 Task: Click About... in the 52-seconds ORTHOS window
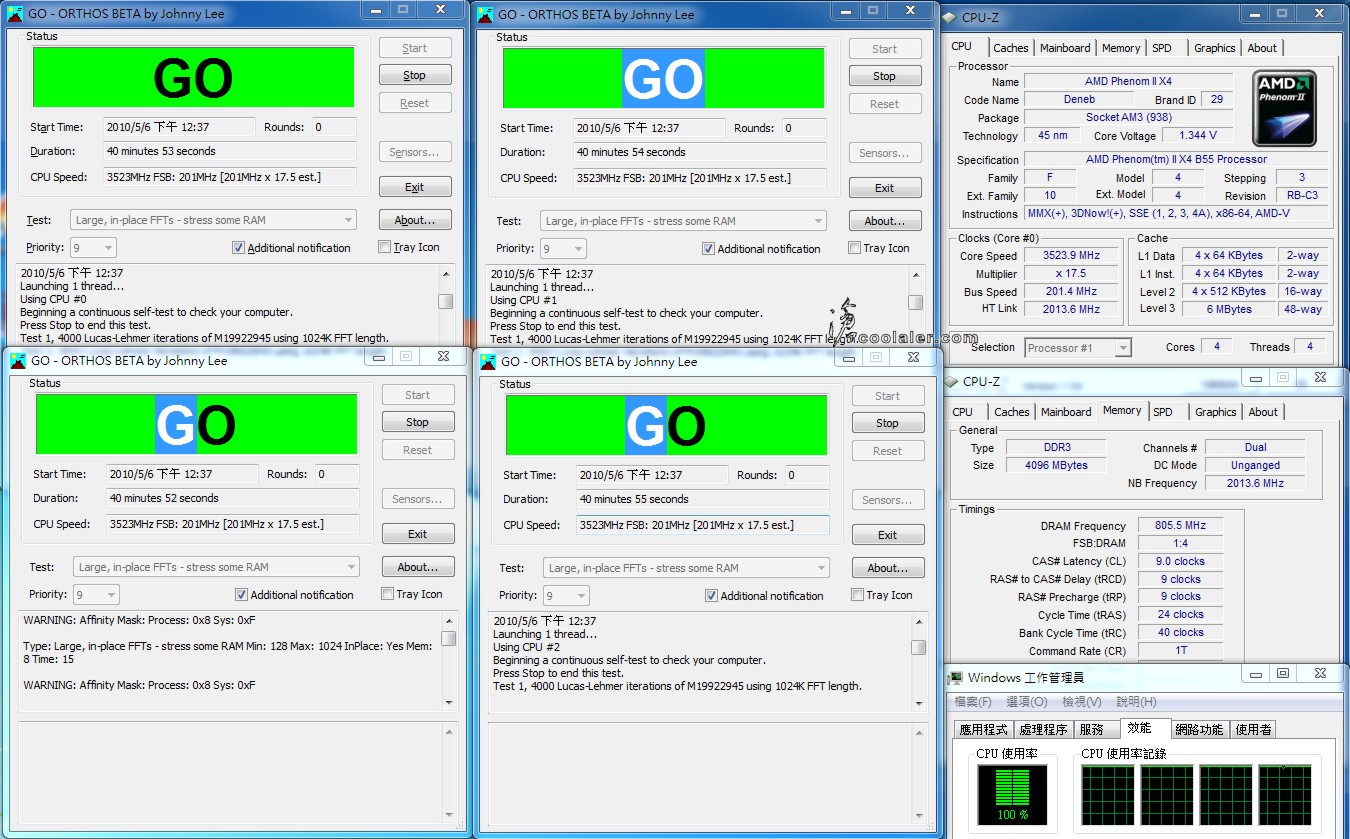pyautogui.click(x=418, y=567)
